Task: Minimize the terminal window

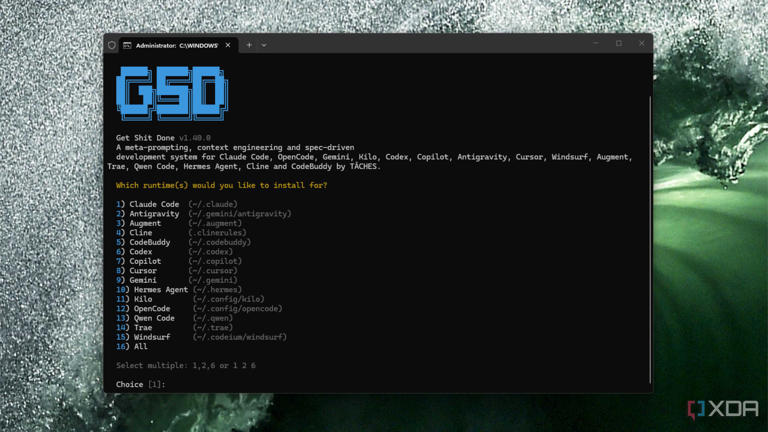Action: [x=596, y=43]
